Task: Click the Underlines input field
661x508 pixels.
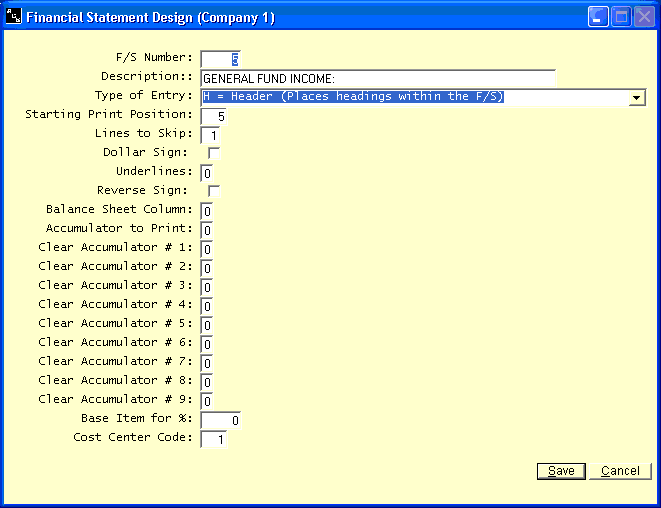Action: [207, 173]
